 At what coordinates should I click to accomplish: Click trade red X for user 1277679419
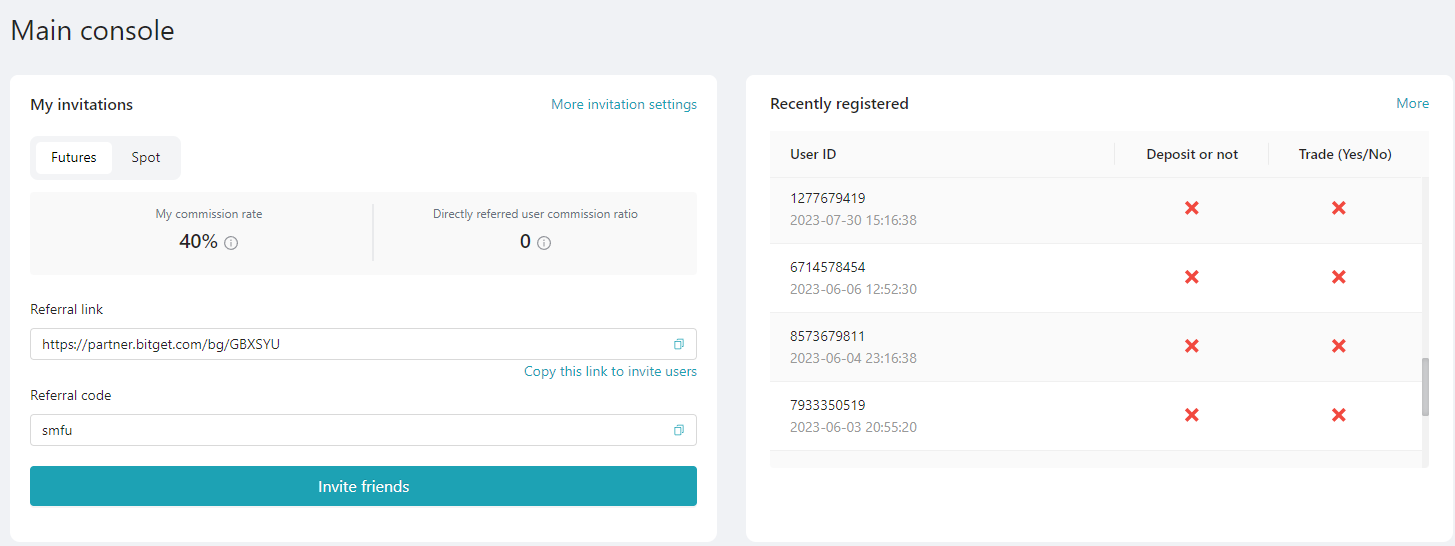(x=1338, y=208)
